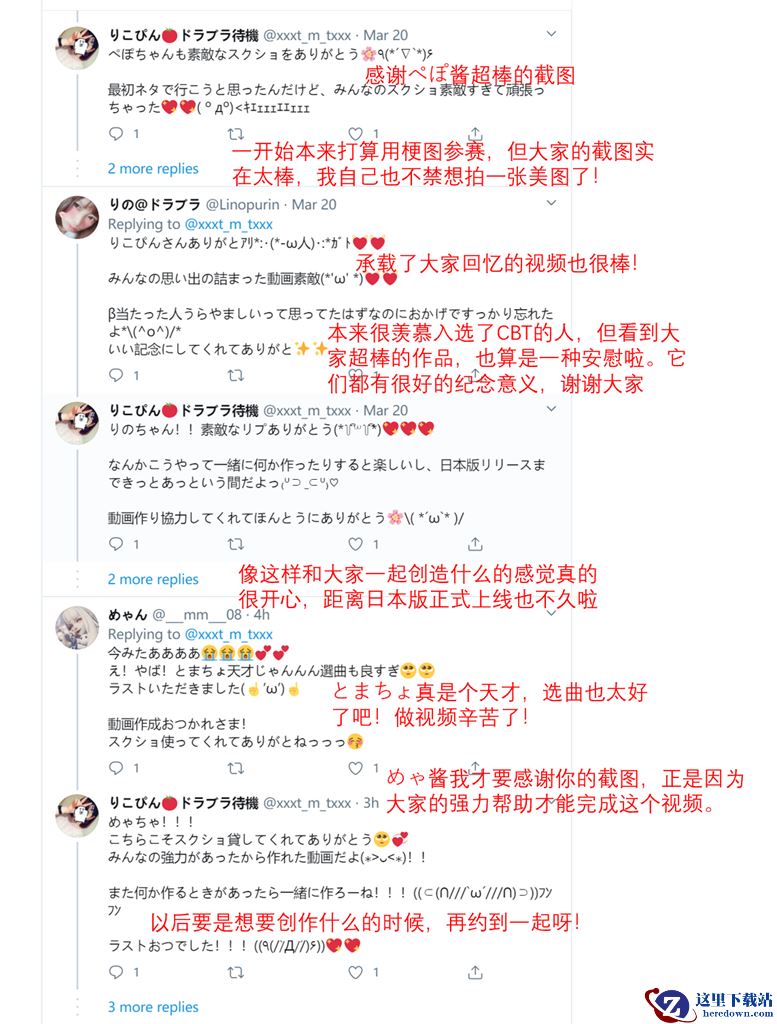Open @xxxt_m_txxx link under りの's Replying to
Screen dimensions: 777x1024
click(x=229, y=224)
